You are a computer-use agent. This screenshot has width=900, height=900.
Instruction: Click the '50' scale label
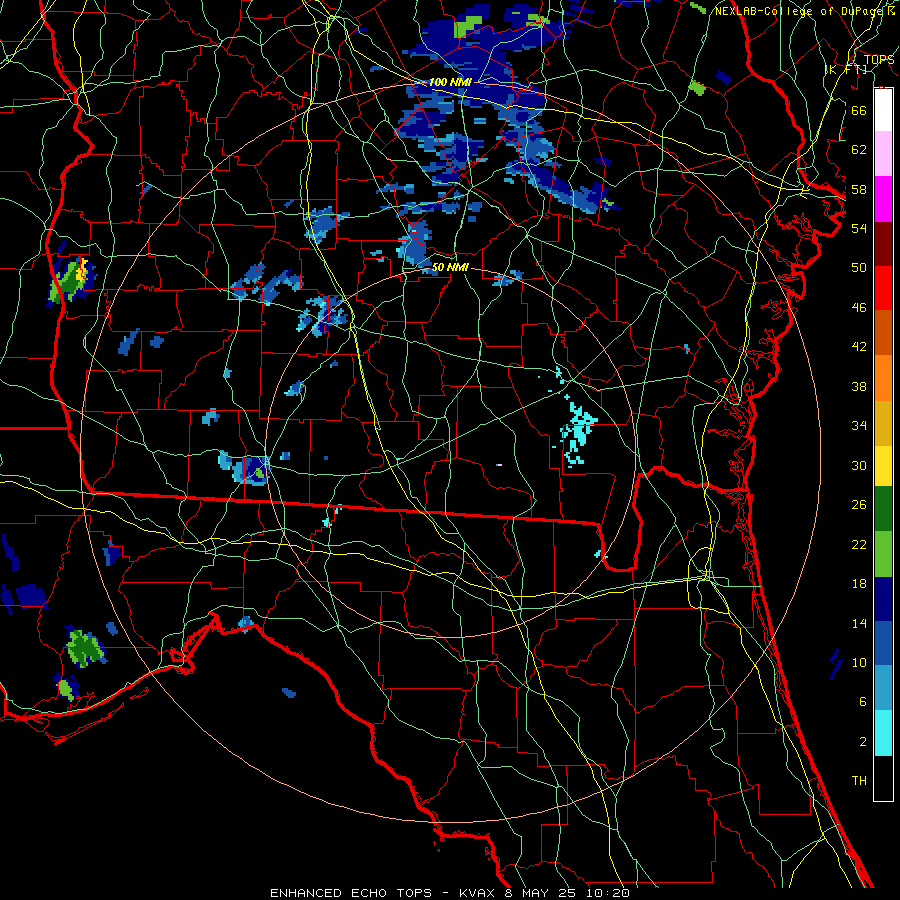859,268
